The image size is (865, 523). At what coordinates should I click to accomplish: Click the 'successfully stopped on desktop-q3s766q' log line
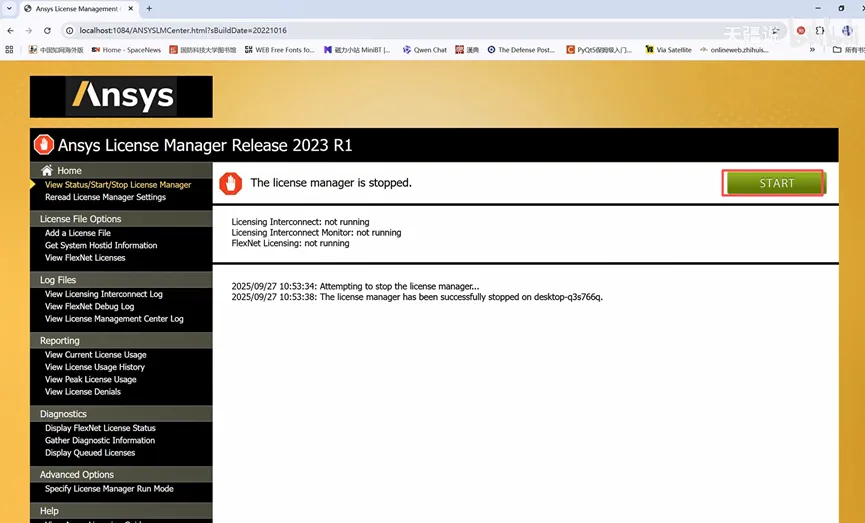(x=417, y=297)
